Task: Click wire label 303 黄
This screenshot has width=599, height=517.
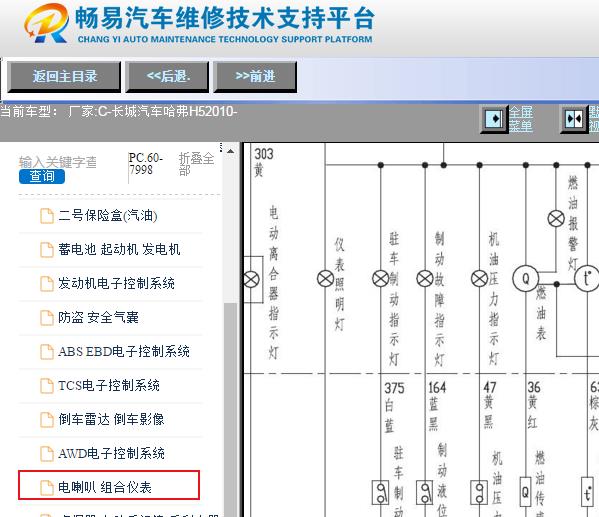Action: pyautogui.click(x=264, y=162)
